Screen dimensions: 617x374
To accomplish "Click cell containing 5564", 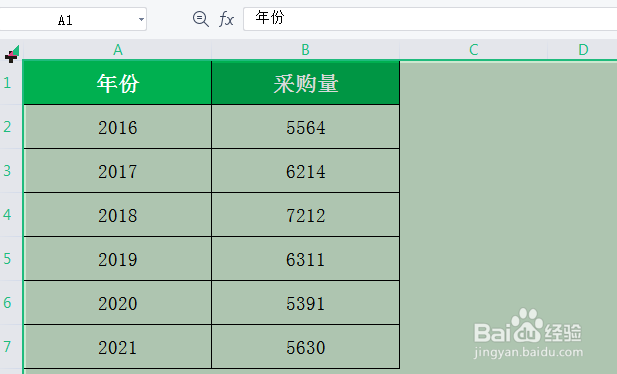I will pos(305,127).
